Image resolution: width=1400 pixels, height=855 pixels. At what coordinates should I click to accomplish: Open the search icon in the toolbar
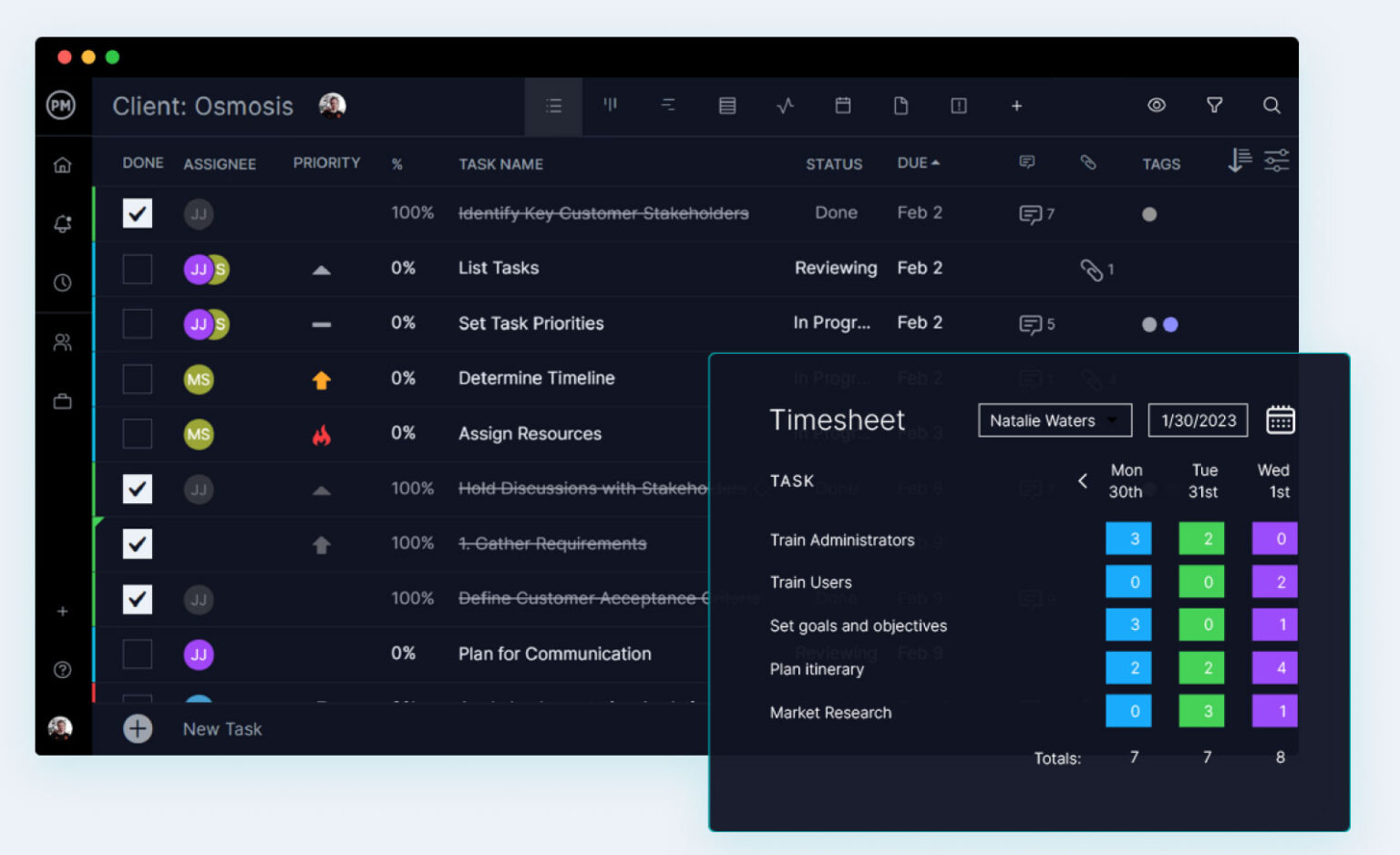point(1271,106)
